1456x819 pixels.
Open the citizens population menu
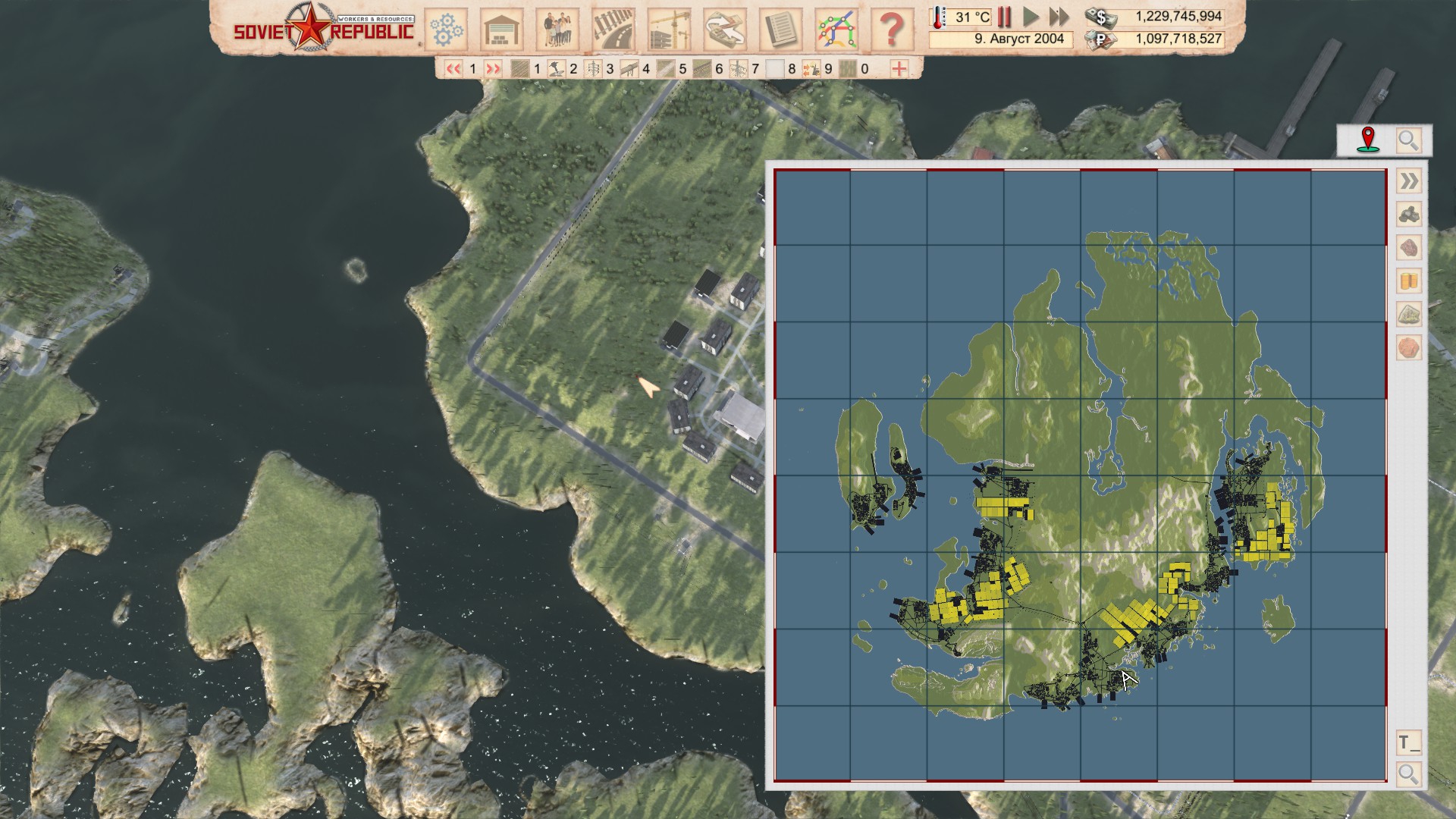tap(557, 30)
